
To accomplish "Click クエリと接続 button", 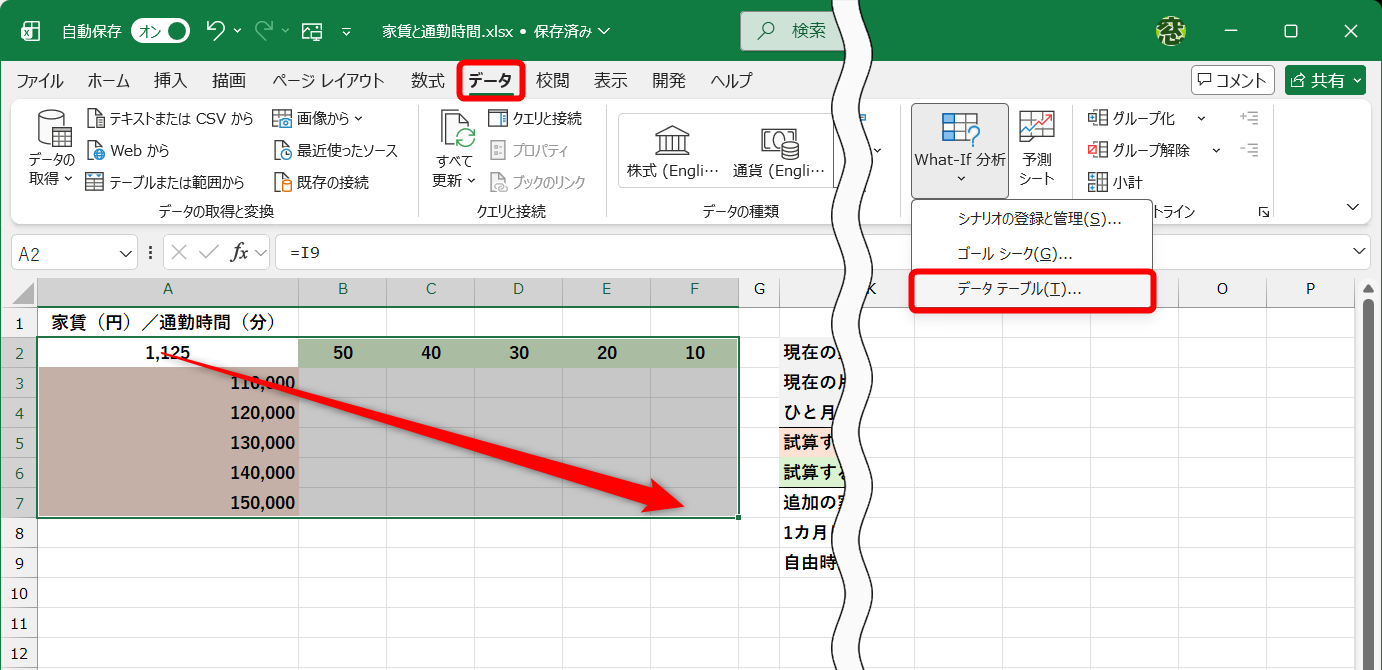I will click(x=535, y=118).
